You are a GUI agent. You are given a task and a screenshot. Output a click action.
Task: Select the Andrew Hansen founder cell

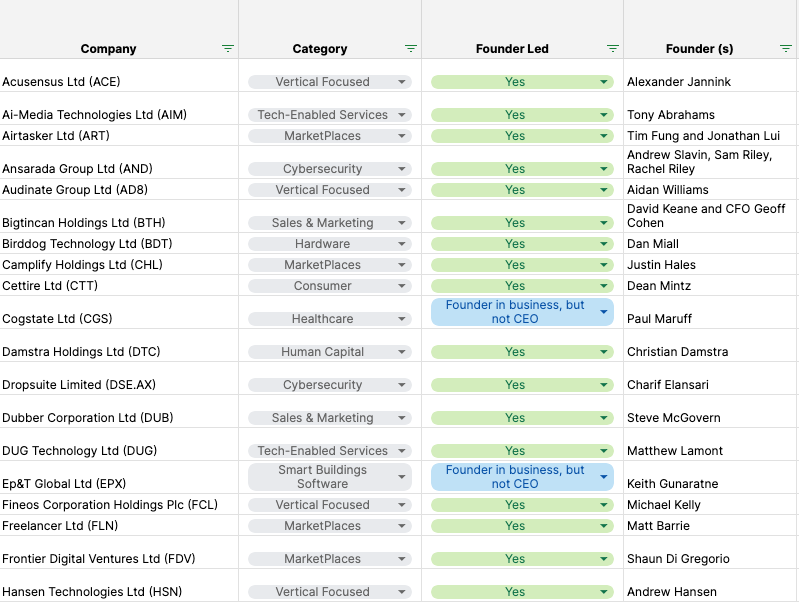pyautogui.click(x=711, y=585)
